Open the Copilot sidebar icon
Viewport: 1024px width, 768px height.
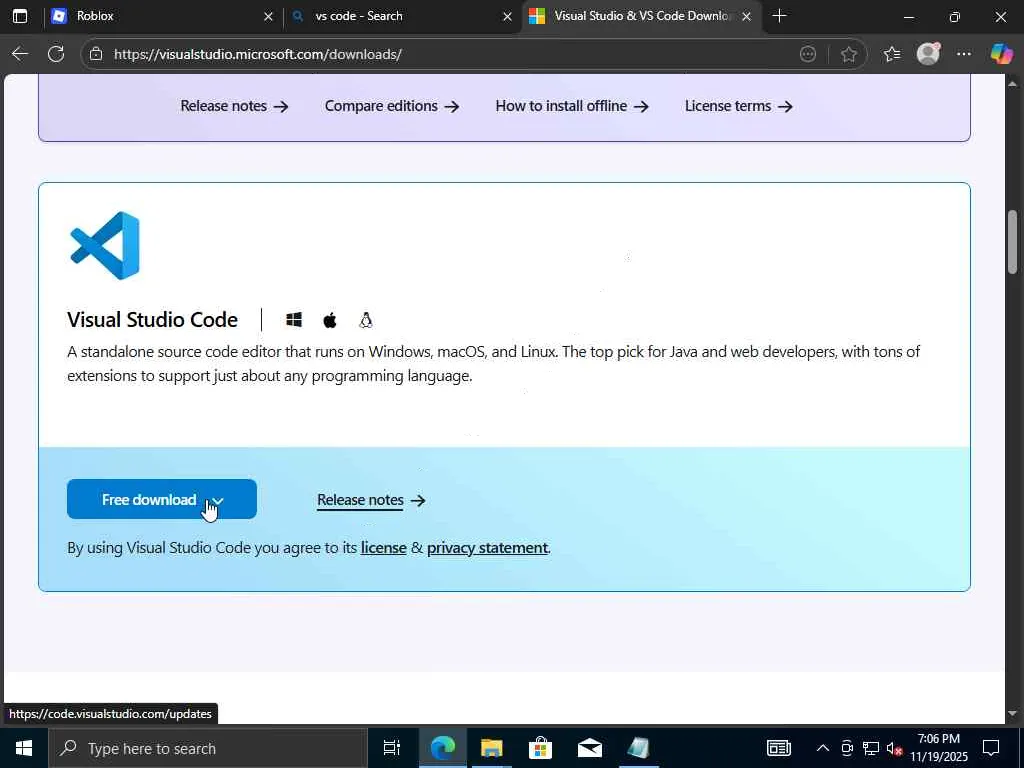pos(1001,54)
